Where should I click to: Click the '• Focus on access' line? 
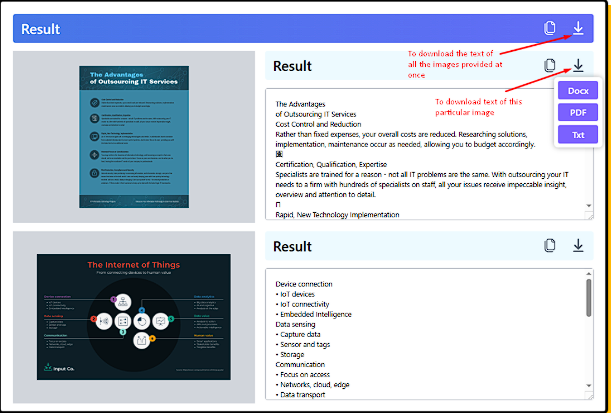point(302,374)
